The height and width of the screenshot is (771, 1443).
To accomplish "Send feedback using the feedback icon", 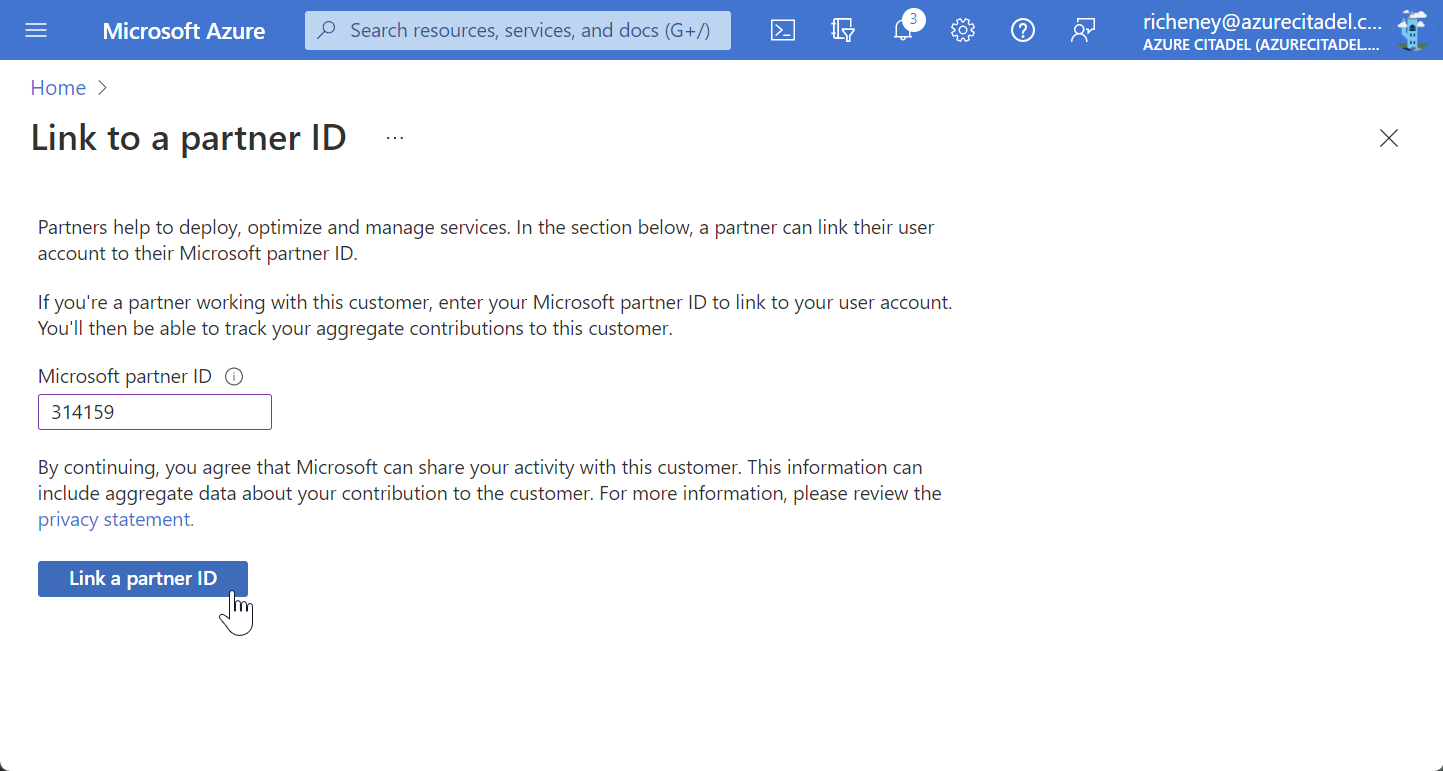I will point(1083,30).
